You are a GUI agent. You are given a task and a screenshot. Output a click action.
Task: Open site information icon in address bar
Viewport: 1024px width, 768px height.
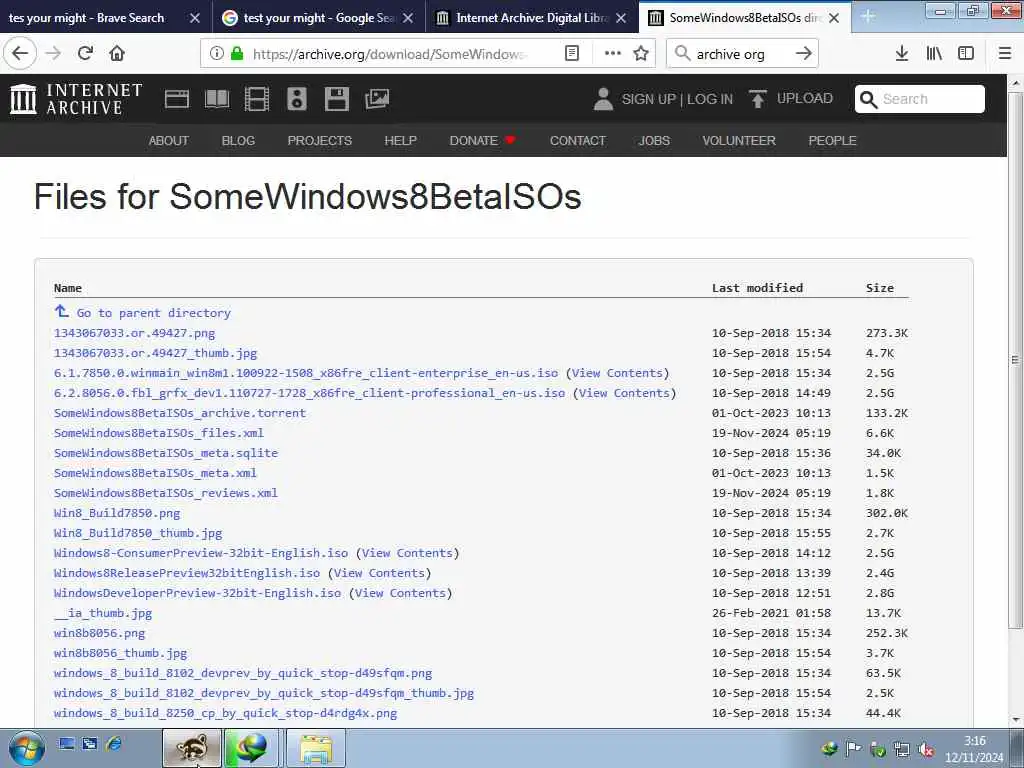(216, 53)
